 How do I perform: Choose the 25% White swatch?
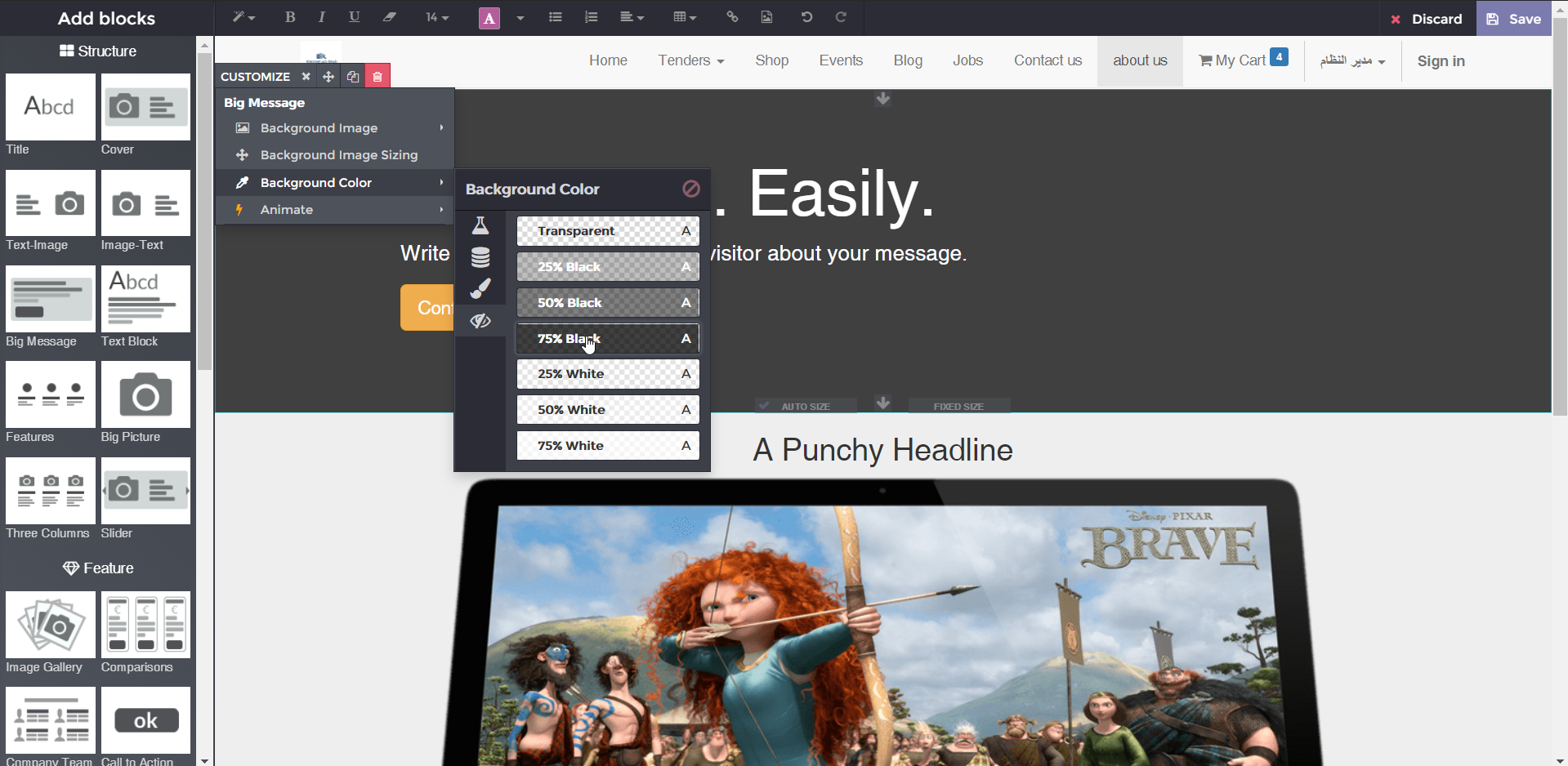[x=608, y=374]
